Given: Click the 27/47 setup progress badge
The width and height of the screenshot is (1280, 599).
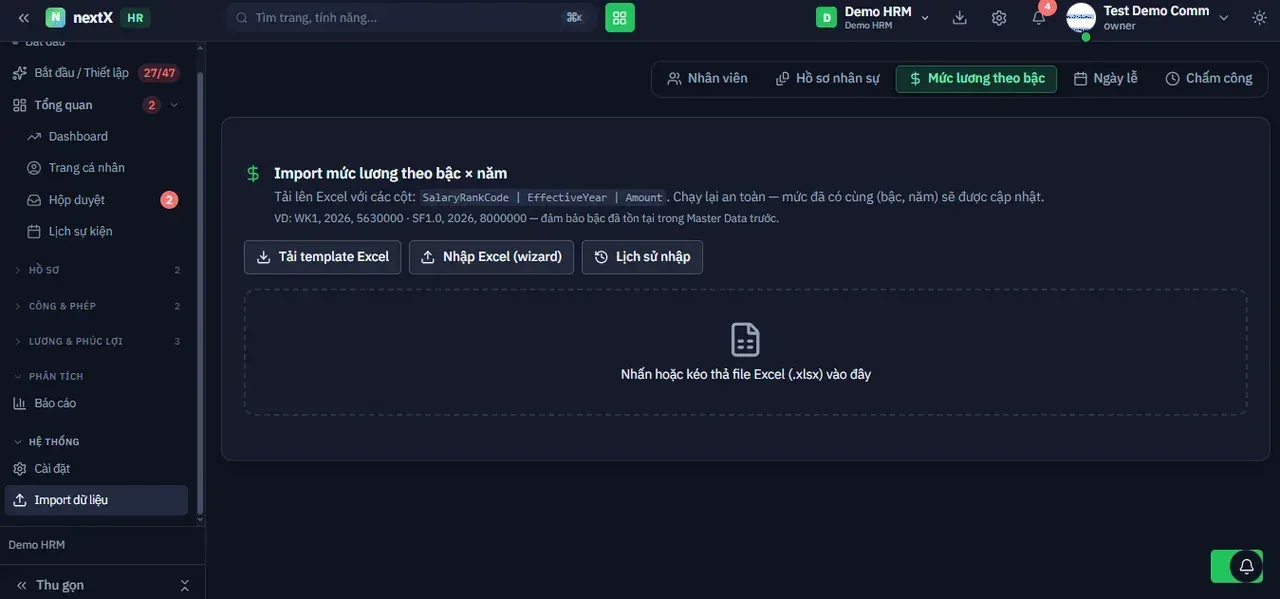Looking at the screenshot, I should point(159,73).
